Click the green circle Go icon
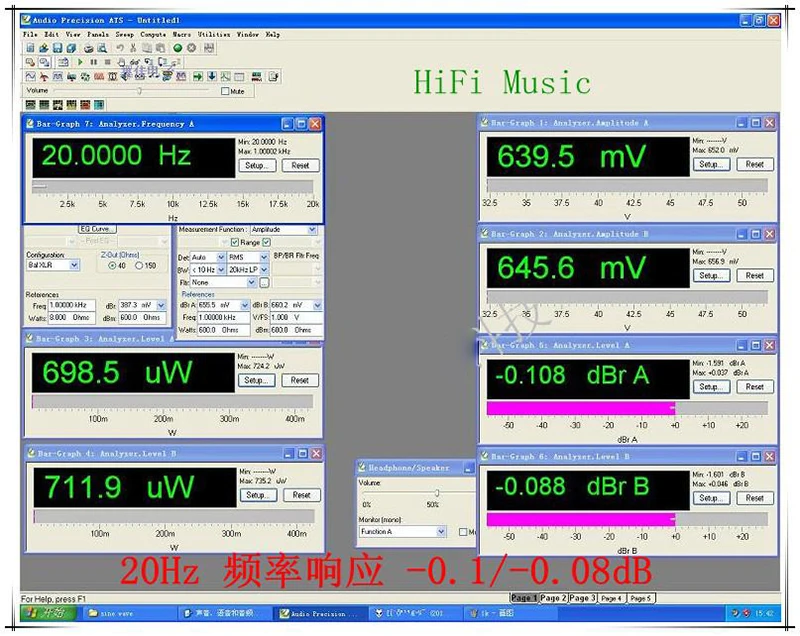The height and width of the screenshot is (636, 800). pos(178,48)
